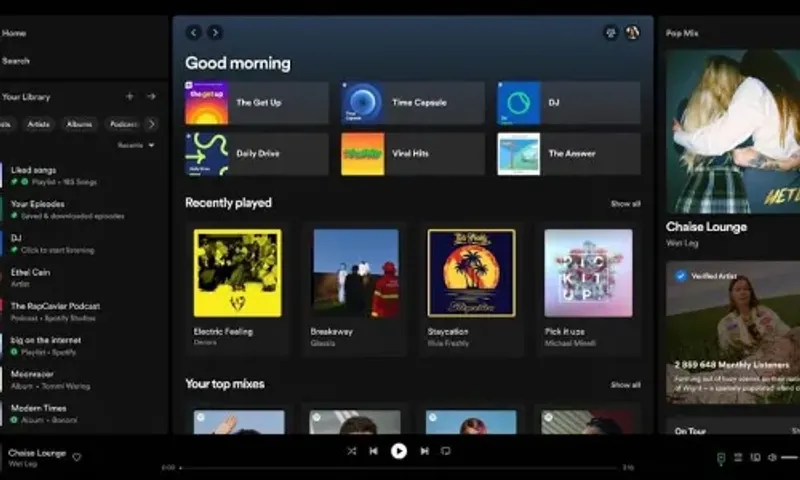Go back with the left arrow button

pos(193,33)
